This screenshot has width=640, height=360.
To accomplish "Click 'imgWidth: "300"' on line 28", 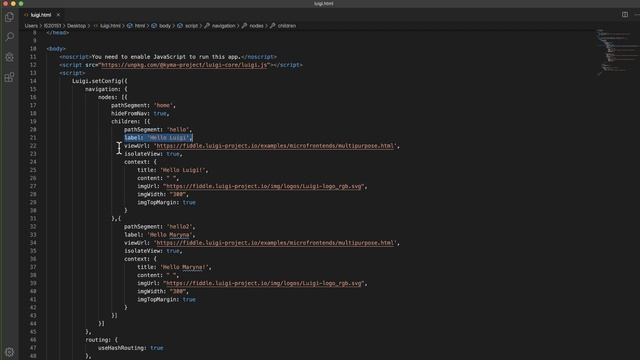I will tap(162, 194).
